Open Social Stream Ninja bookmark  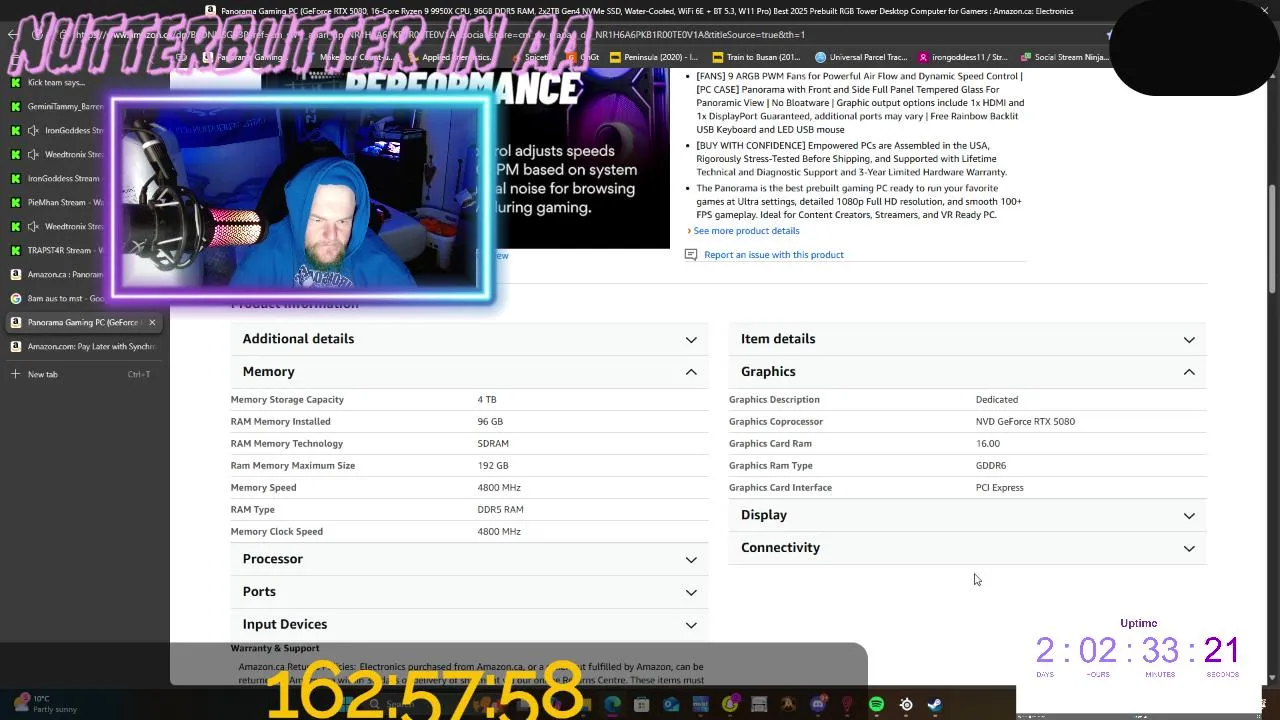[x=1065, y=57]
